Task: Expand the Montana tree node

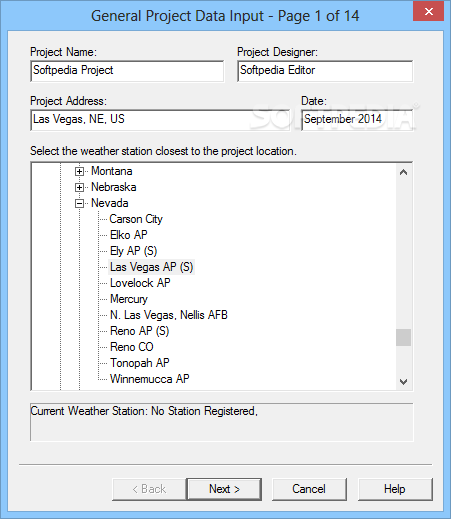Action: 79,171
